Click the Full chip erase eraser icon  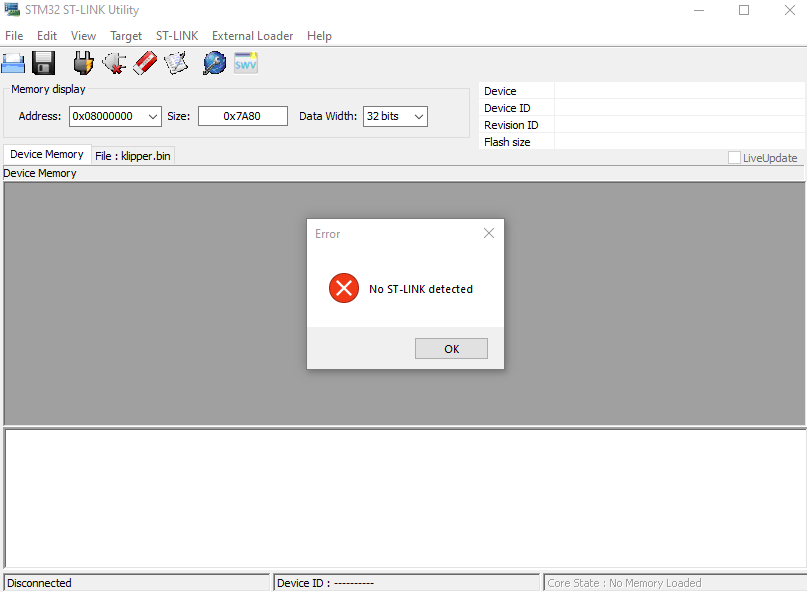click(145, 64)
